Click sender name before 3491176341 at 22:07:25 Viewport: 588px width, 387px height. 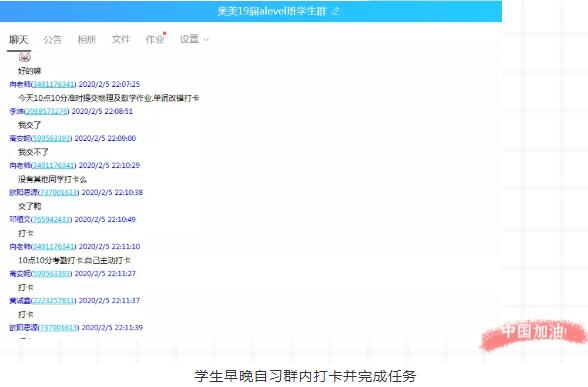[x=20, y=84]
